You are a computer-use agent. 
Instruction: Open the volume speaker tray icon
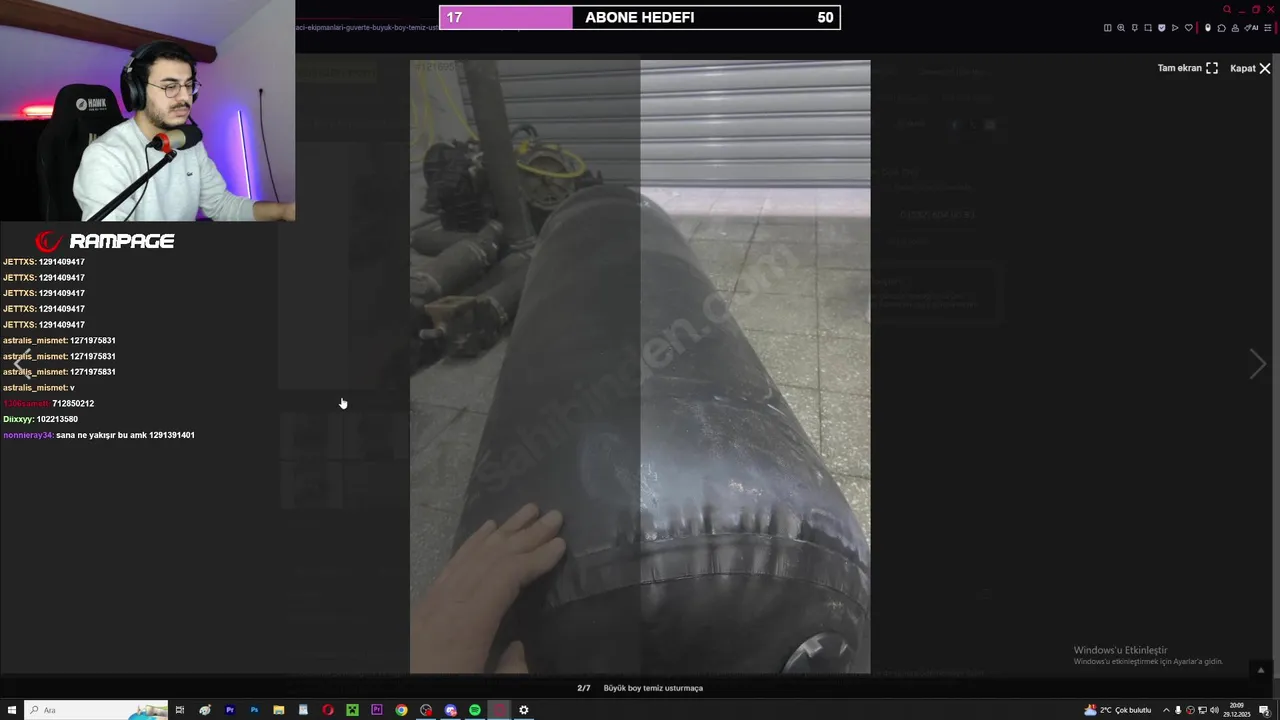[x=1214, y=710]
